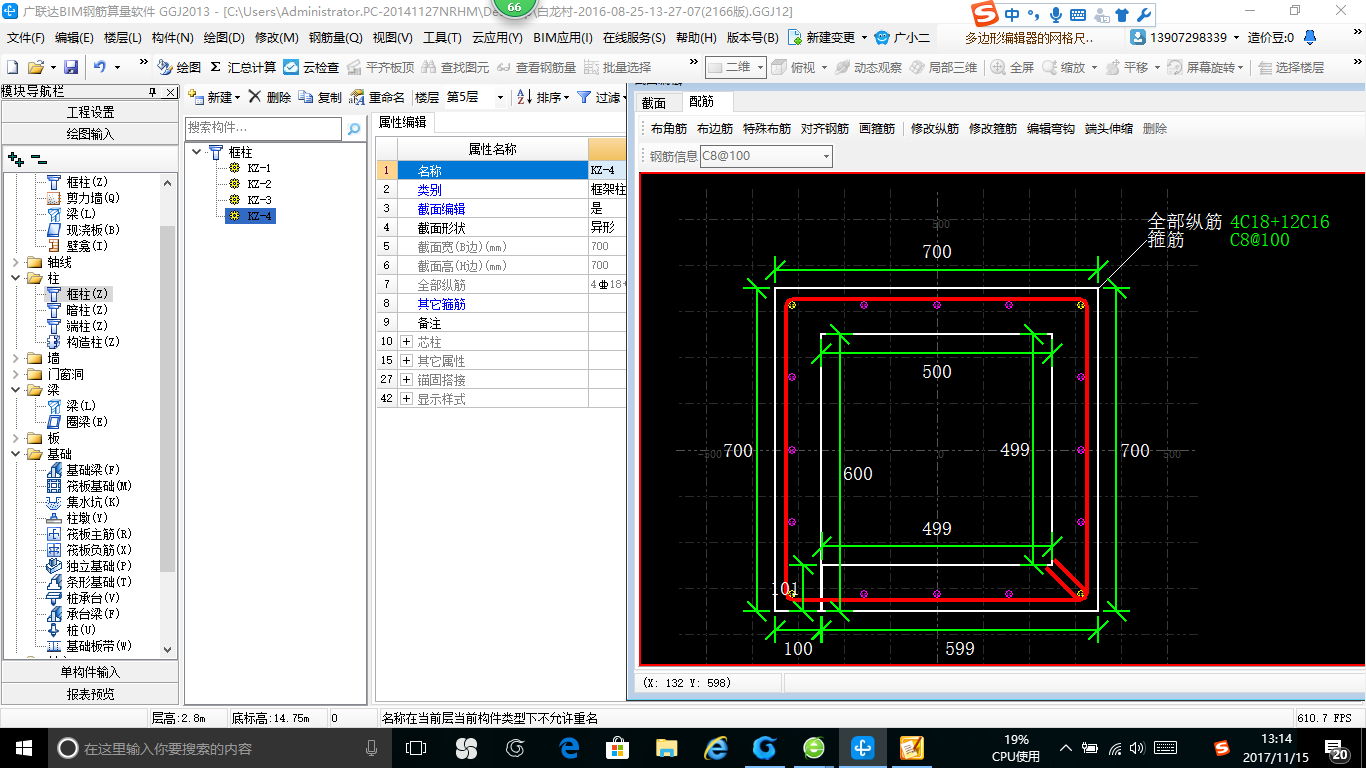Click 屏幕旋转 screen rotation tool
The height and width of the screenshot is (768, 1366).
pyautogui.click(x=1204, y=67)
